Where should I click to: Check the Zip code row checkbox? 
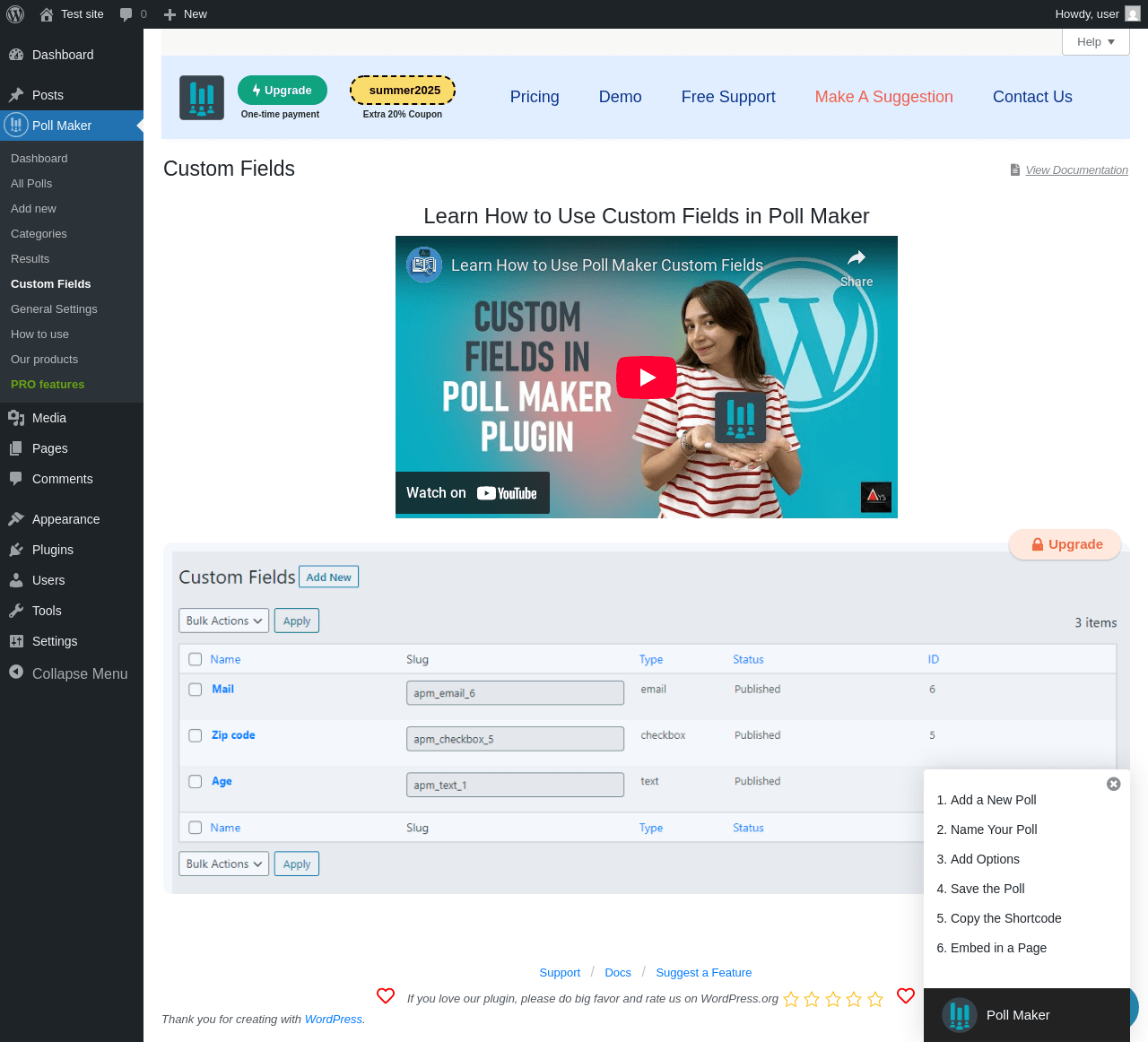point(196,735)
